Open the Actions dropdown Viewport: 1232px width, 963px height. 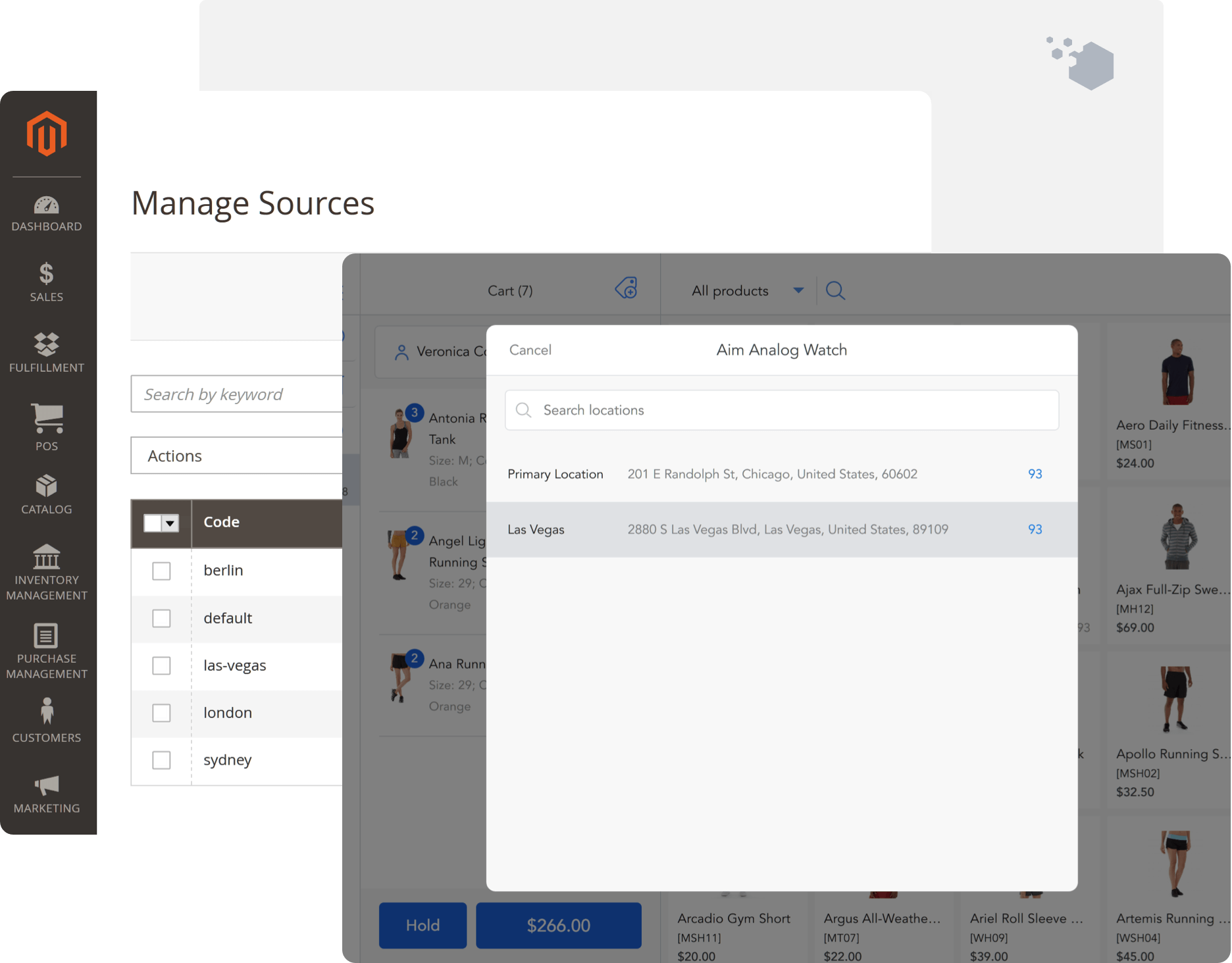pyautogui.click(x=237, y=455)
